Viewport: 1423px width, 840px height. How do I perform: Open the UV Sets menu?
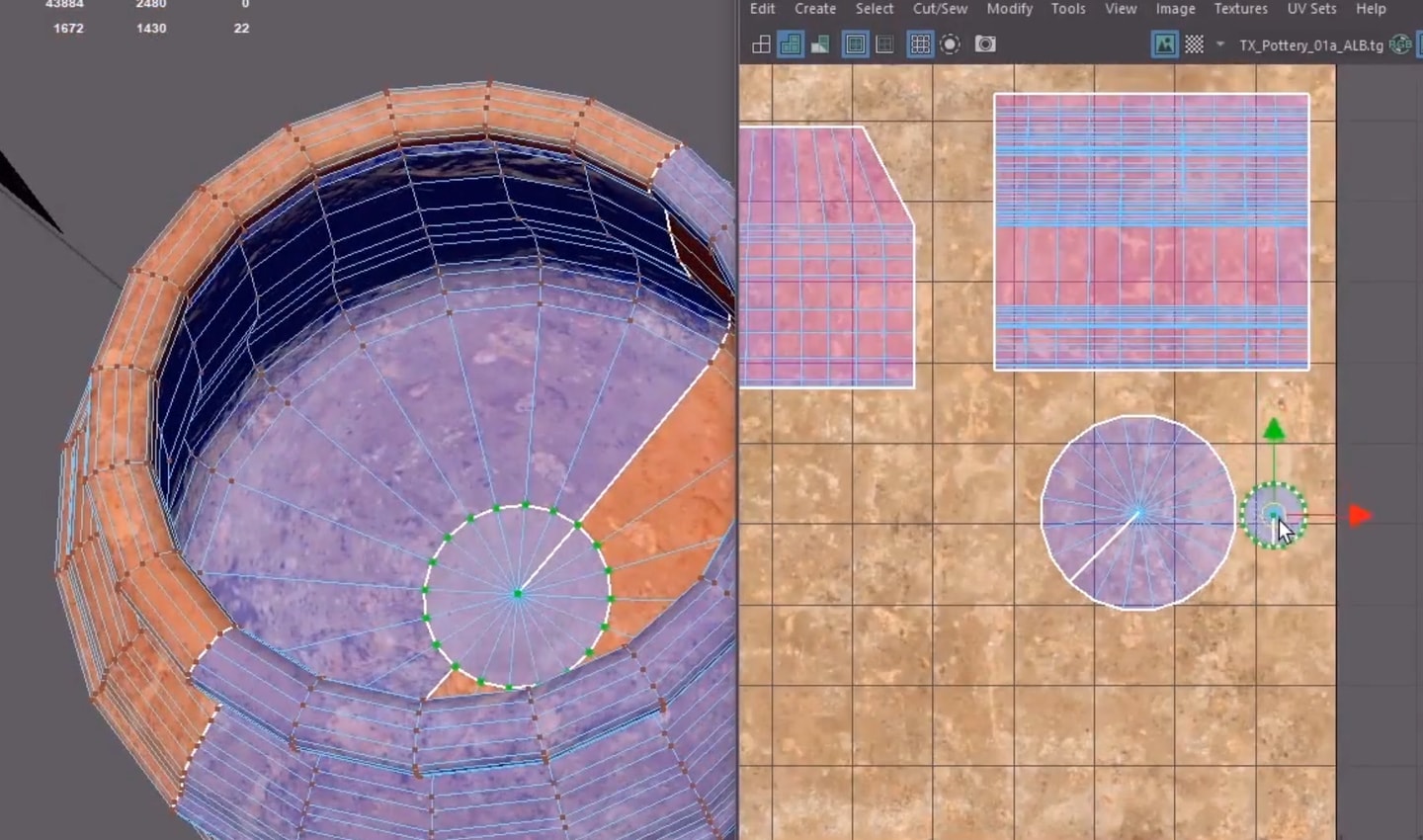[x=1311, y=9]
